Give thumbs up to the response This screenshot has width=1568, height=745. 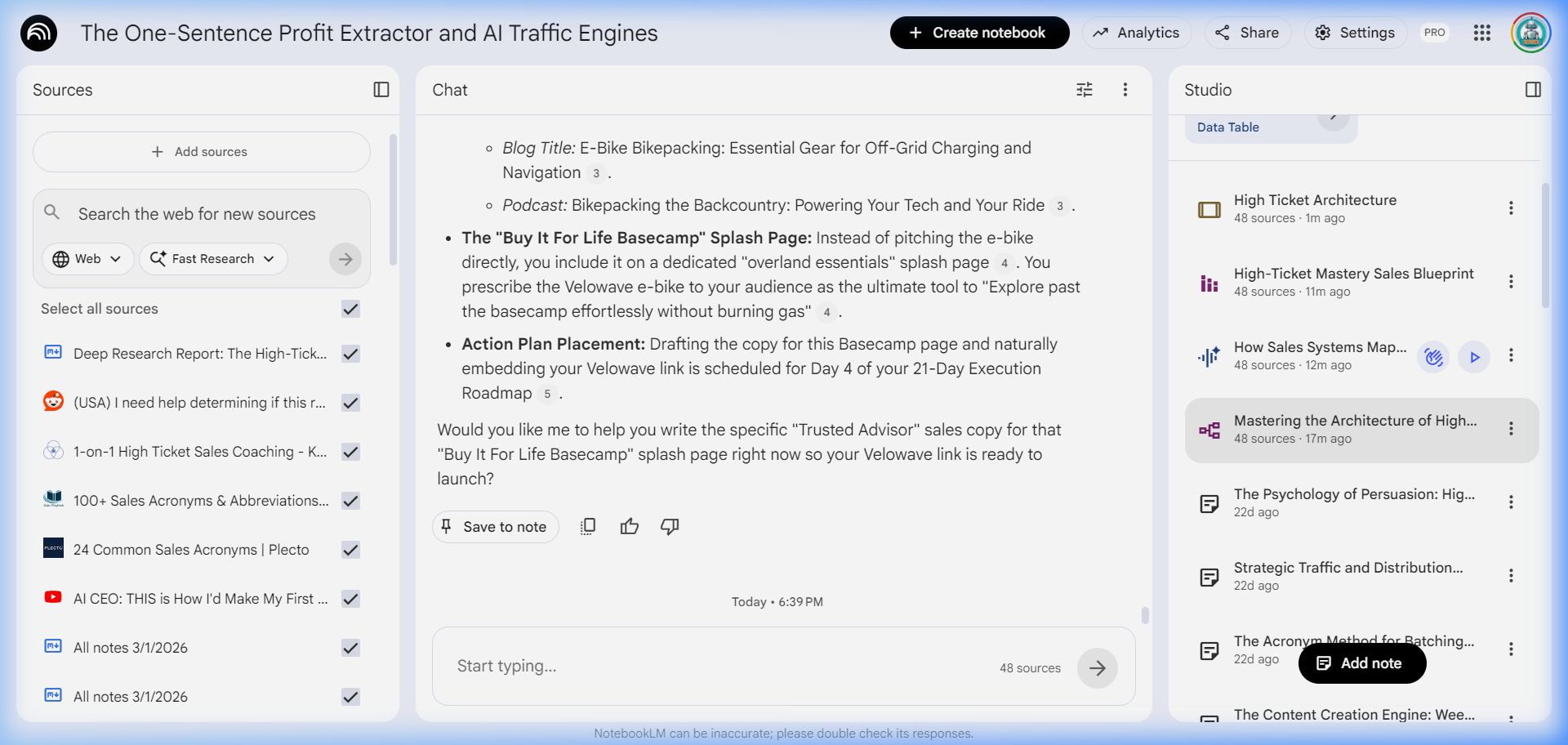coord(629,527)
